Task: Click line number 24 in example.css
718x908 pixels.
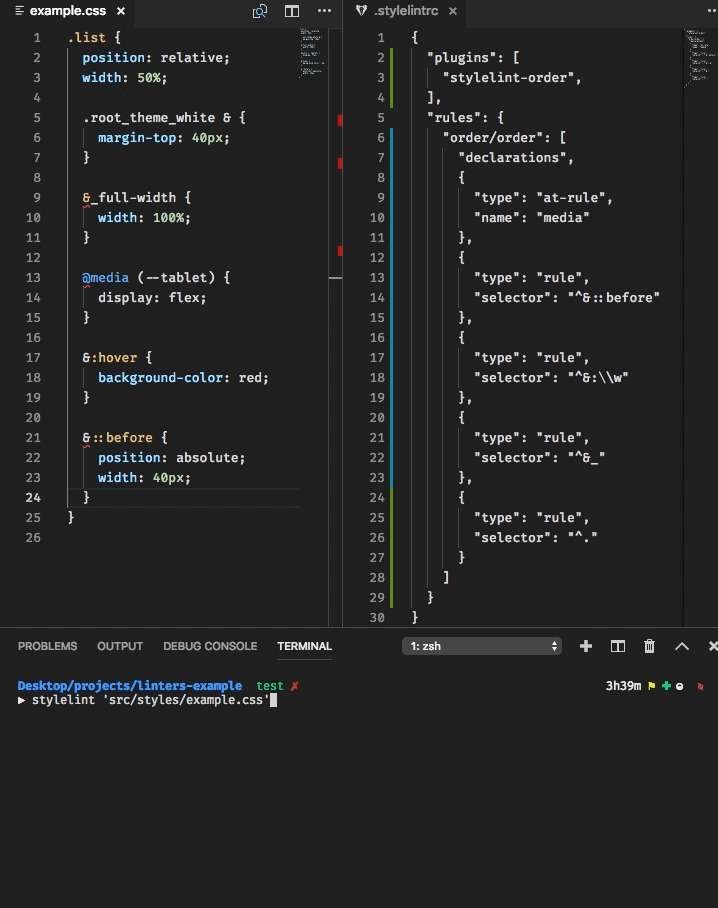Action: (x=33, y=497)
